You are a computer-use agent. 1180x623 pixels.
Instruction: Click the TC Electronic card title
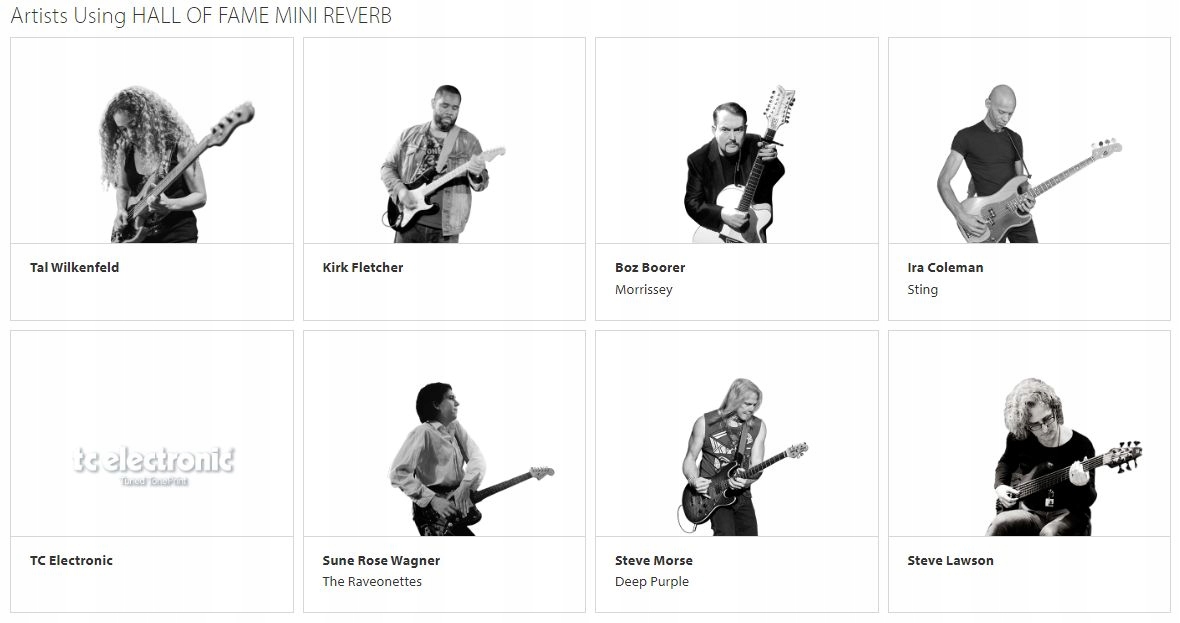tap(71, 561)
